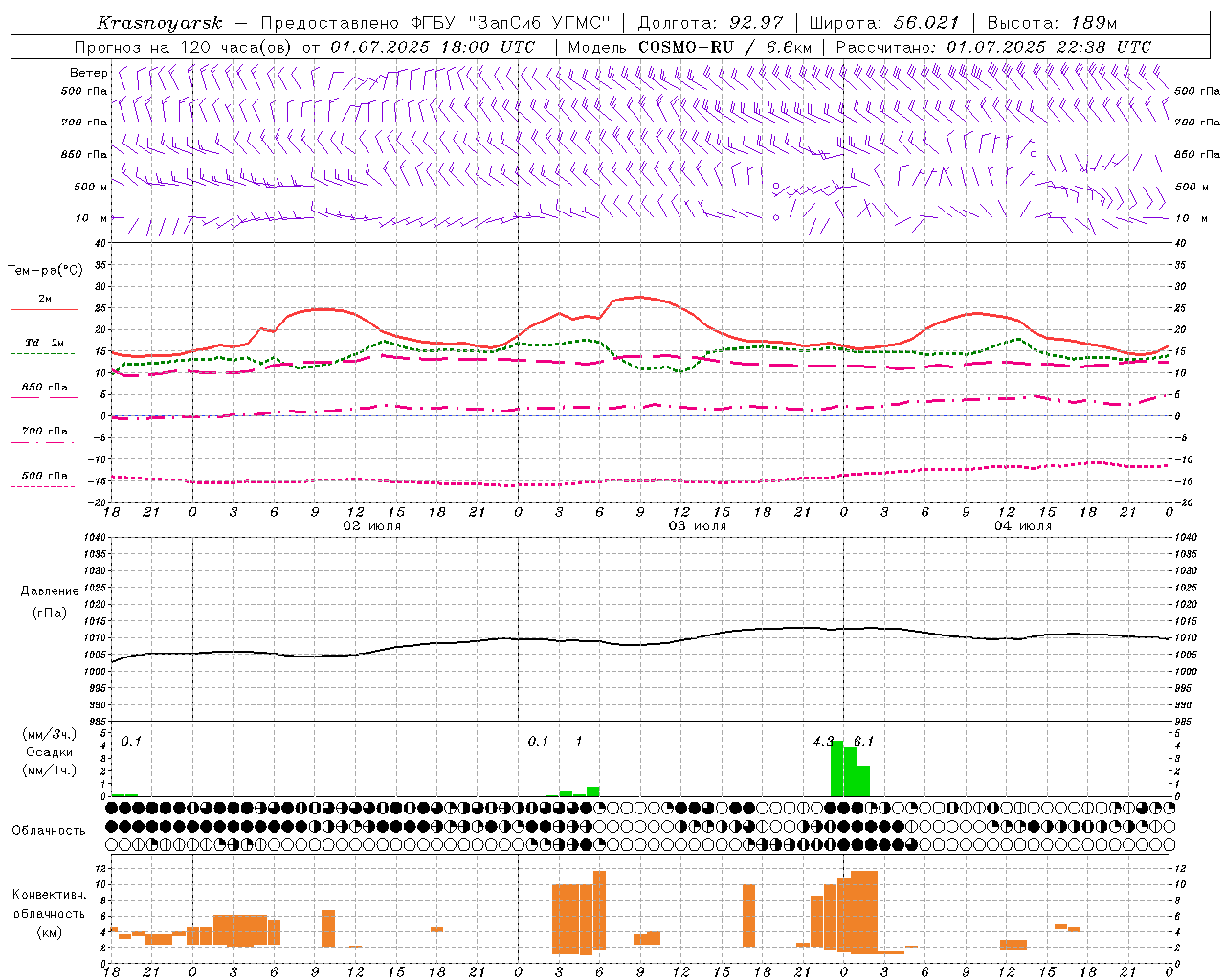
Task: Click the Krasnoyarsk station title
Action: tap(159, 23)
